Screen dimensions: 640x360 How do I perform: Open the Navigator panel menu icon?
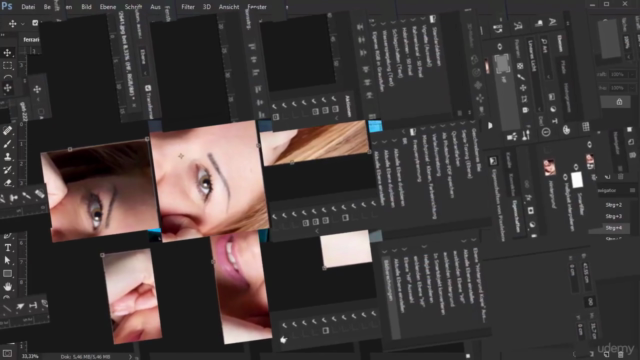pyautogui.click(x=632, y=190)
